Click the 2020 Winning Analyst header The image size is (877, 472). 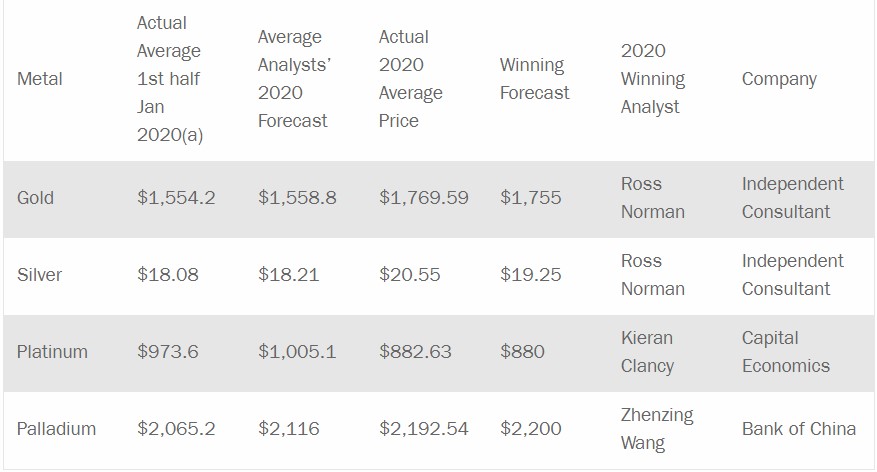(652, 79)
